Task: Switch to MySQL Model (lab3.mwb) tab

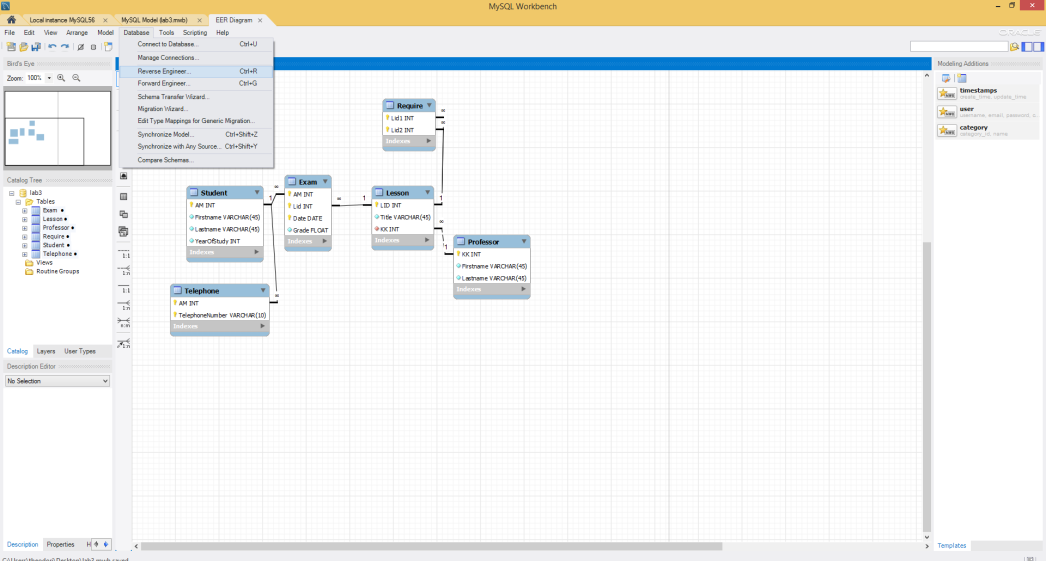Action: click(154, 20)
